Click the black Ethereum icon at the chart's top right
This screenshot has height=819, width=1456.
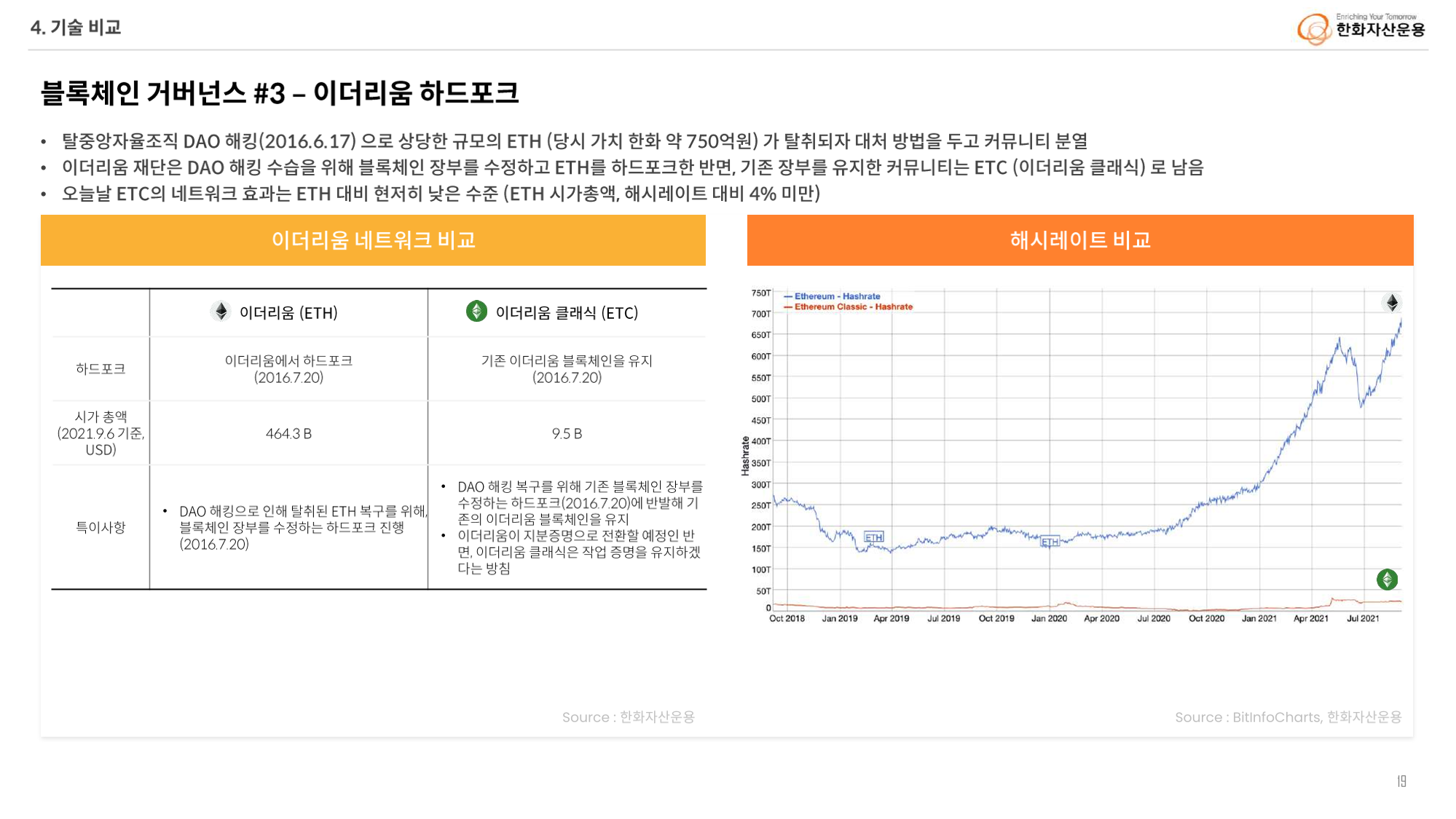[1392, 303]
